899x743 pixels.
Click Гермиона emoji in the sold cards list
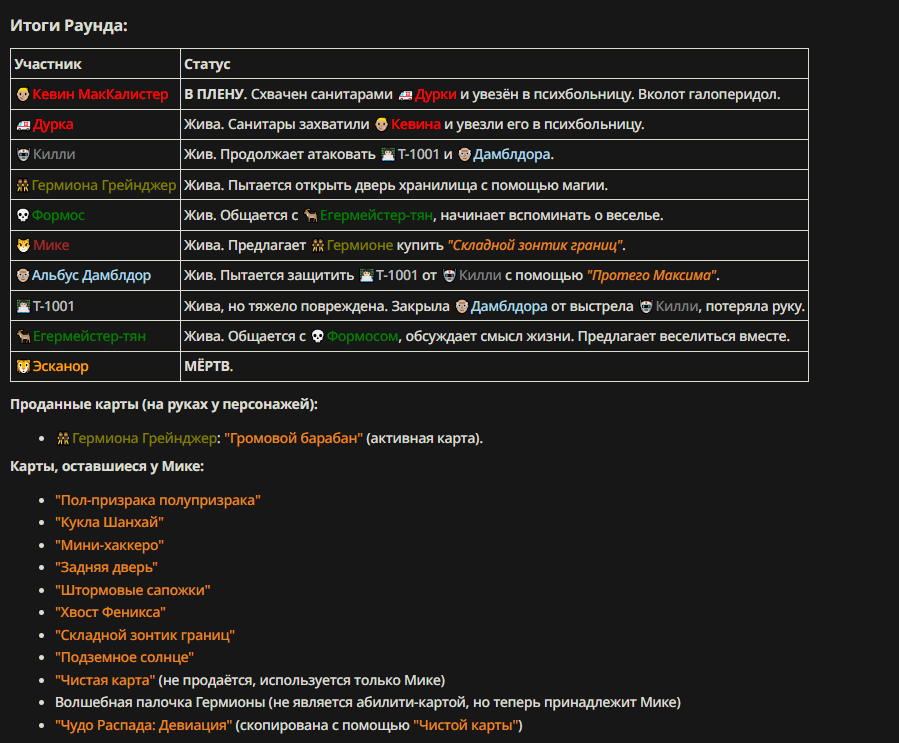tap(63, 439)
